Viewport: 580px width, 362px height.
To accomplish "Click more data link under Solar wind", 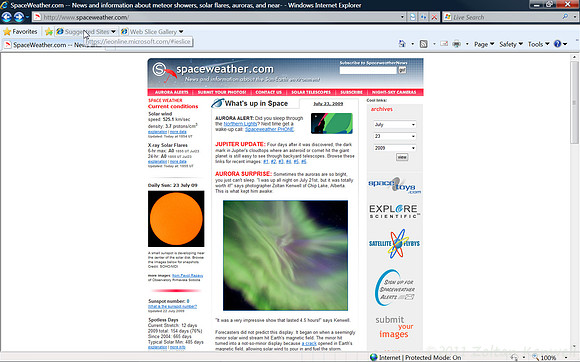I will [x=178, y=132].
